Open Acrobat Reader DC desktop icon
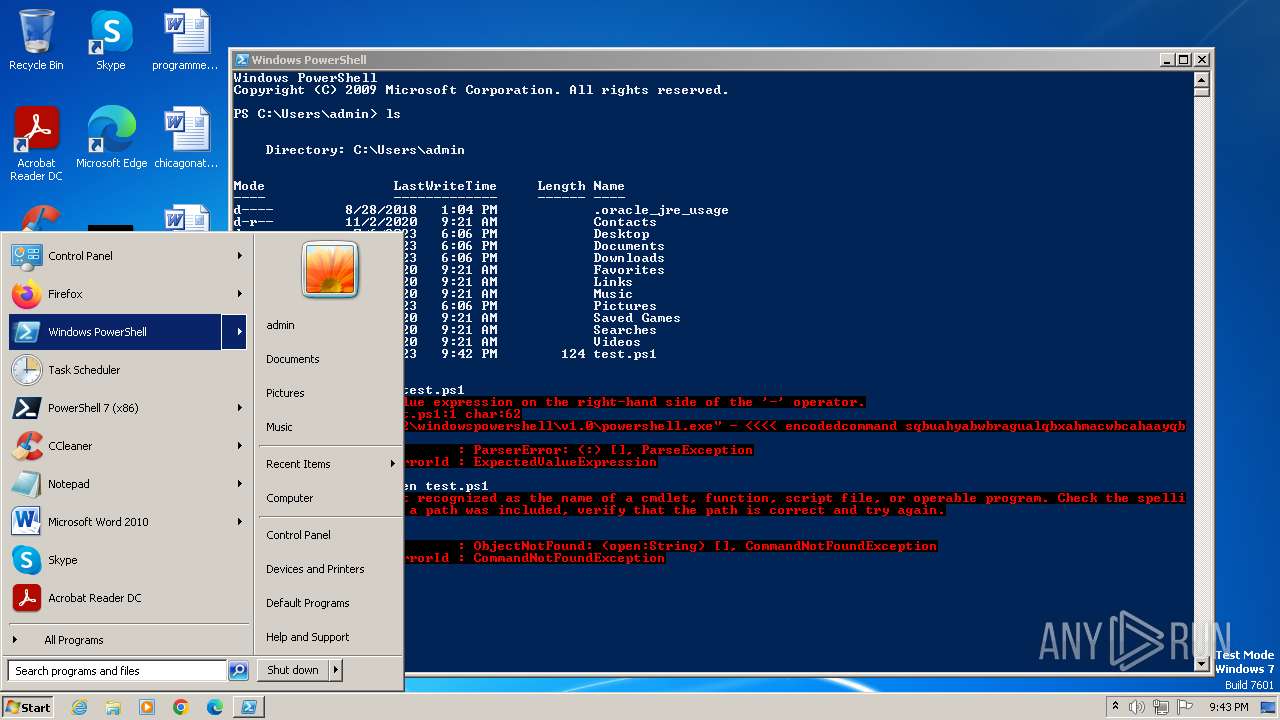The height and width of the screenshot is (720, 1280). click(x=36, y=144)
